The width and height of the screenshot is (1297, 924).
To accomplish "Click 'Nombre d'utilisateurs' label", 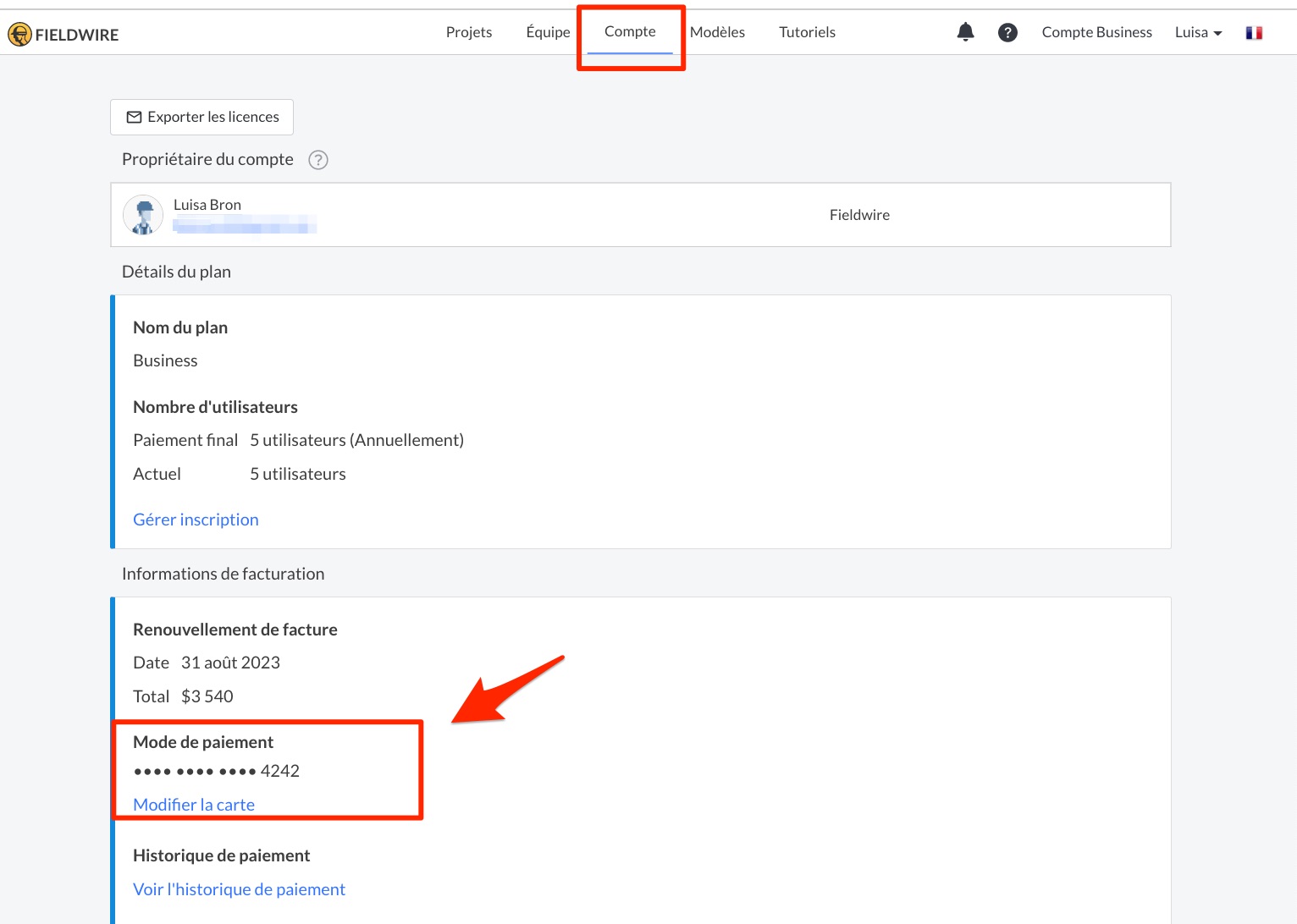I will pyautogui.click(x=215, y=407).
